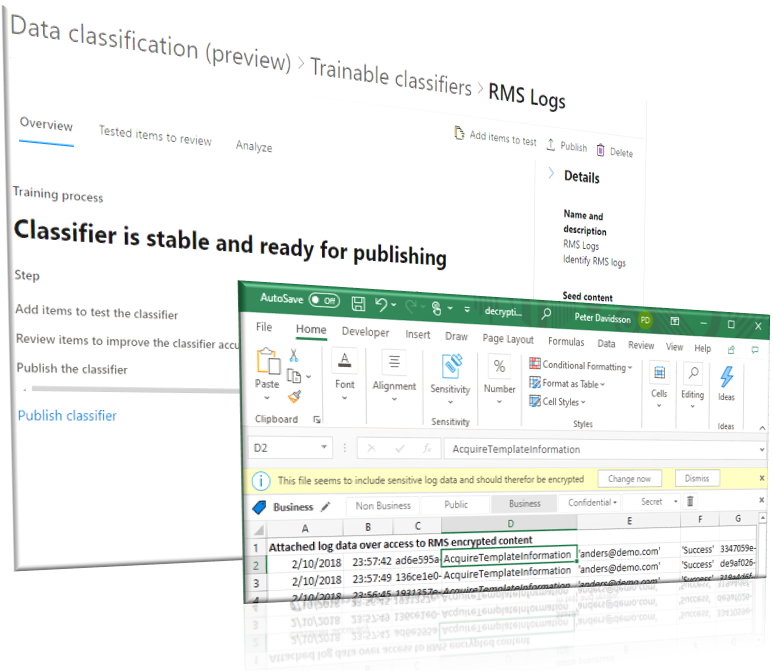Toggle the AutoSave switch in Excel
The height and width of the screenshot is (671, 773).
click(324, 300)
